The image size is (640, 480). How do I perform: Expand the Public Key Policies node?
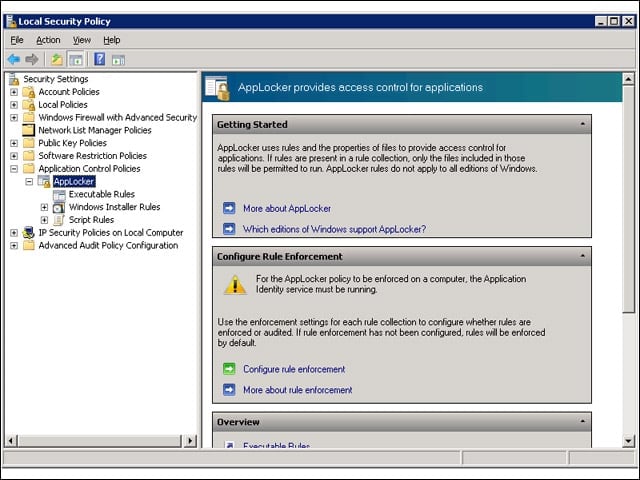(14, 143)
